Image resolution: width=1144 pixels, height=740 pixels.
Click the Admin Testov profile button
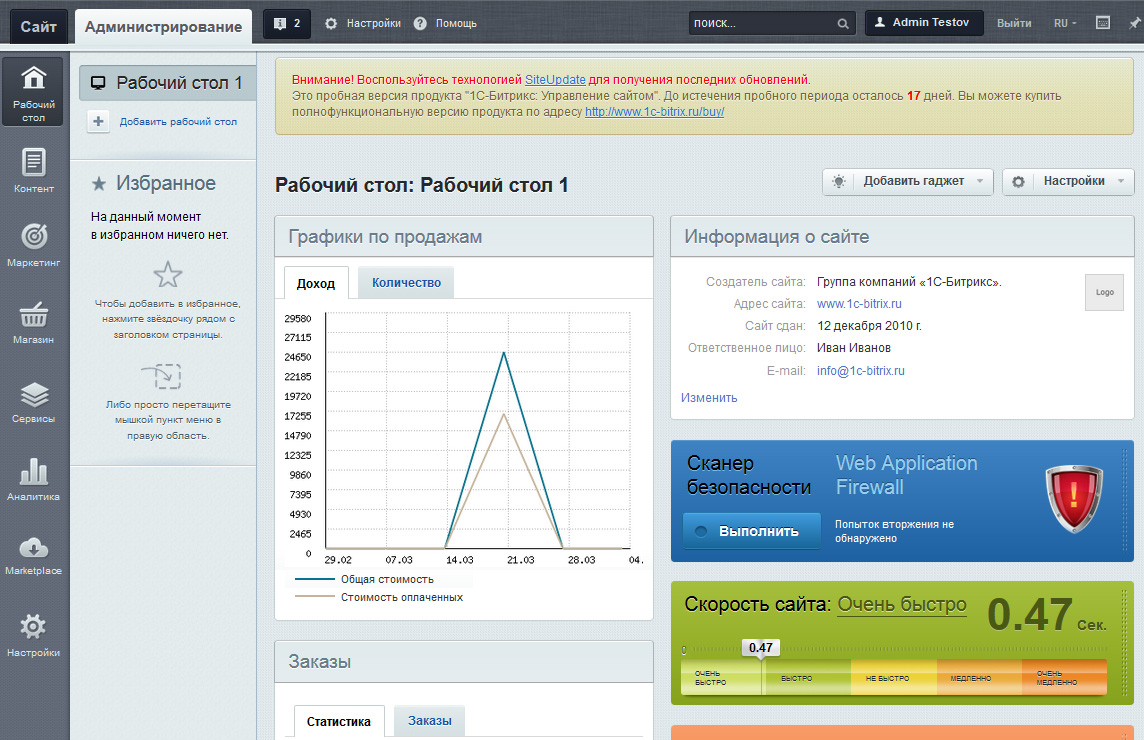pyautogui.click(x=924, y=23)
